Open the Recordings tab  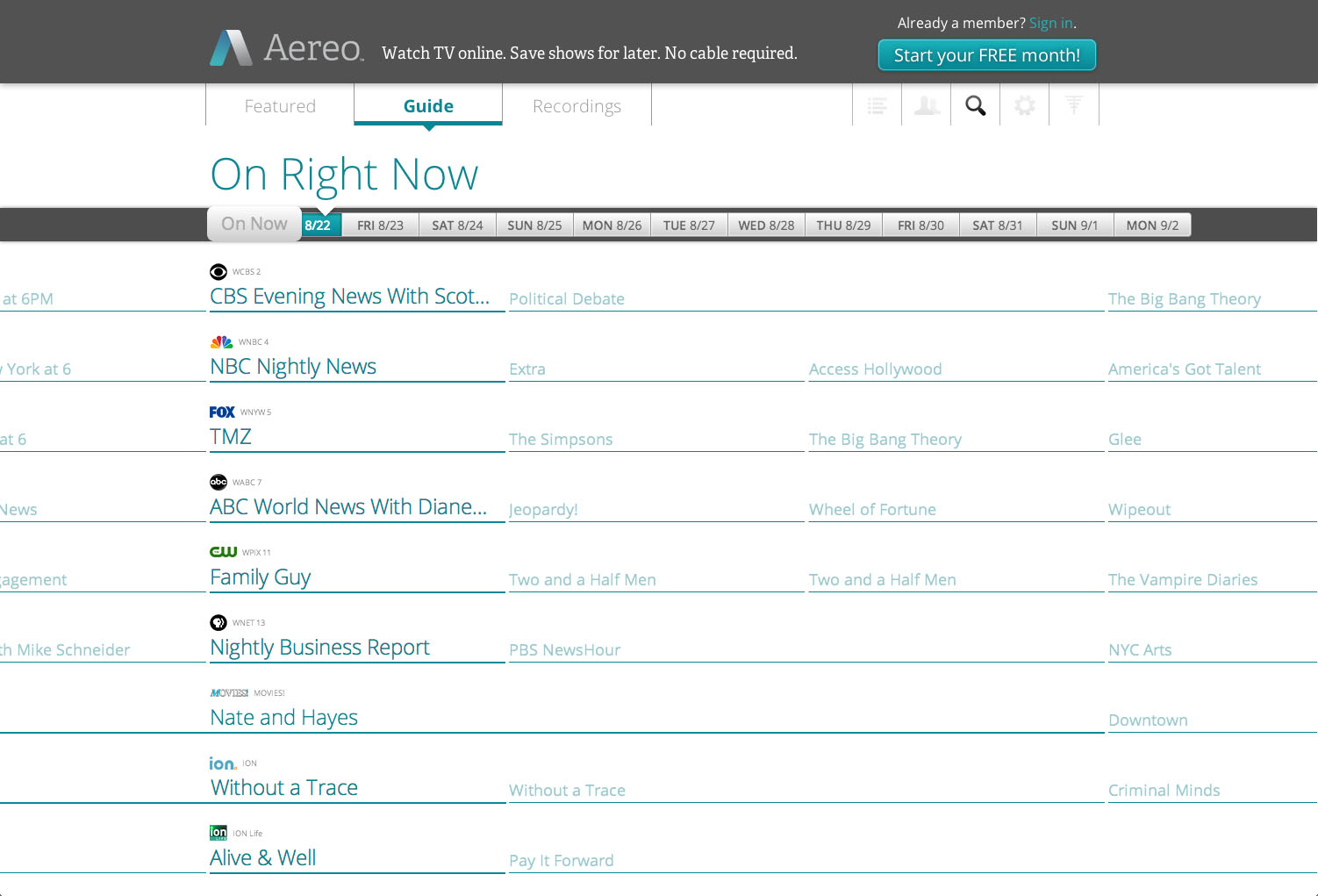point(577,106)
